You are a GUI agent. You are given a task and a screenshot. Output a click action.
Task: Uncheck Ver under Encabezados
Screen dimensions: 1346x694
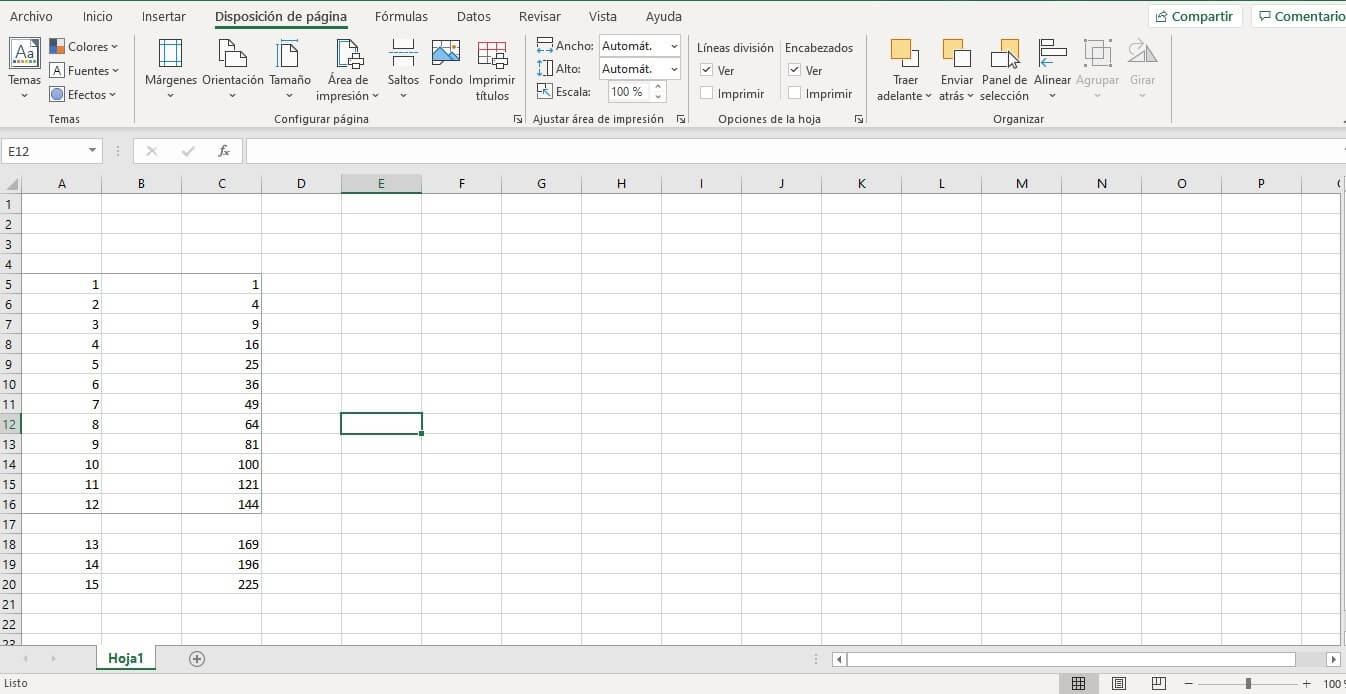point(795,70)
